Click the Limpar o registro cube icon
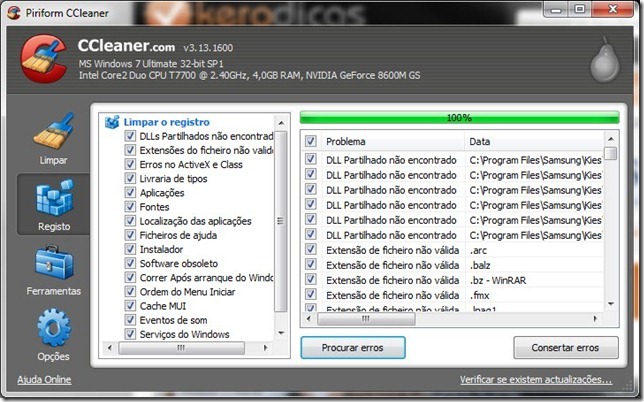The height and width of the screenshot is (402, 644). pyautogui.click(x=112, y=122)
